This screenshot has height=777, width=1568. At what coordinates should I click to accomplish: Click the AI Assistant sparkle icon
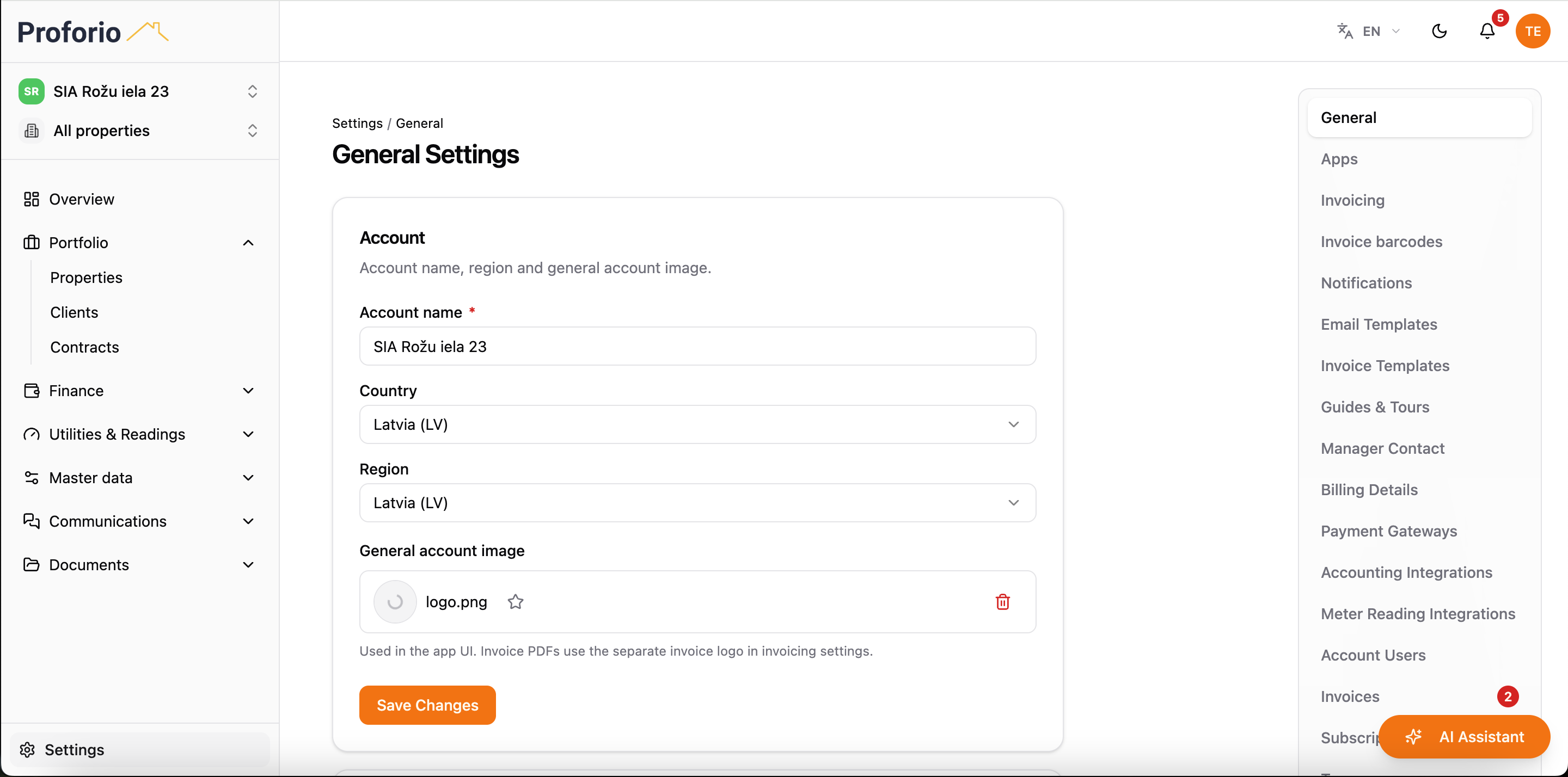1413,737
